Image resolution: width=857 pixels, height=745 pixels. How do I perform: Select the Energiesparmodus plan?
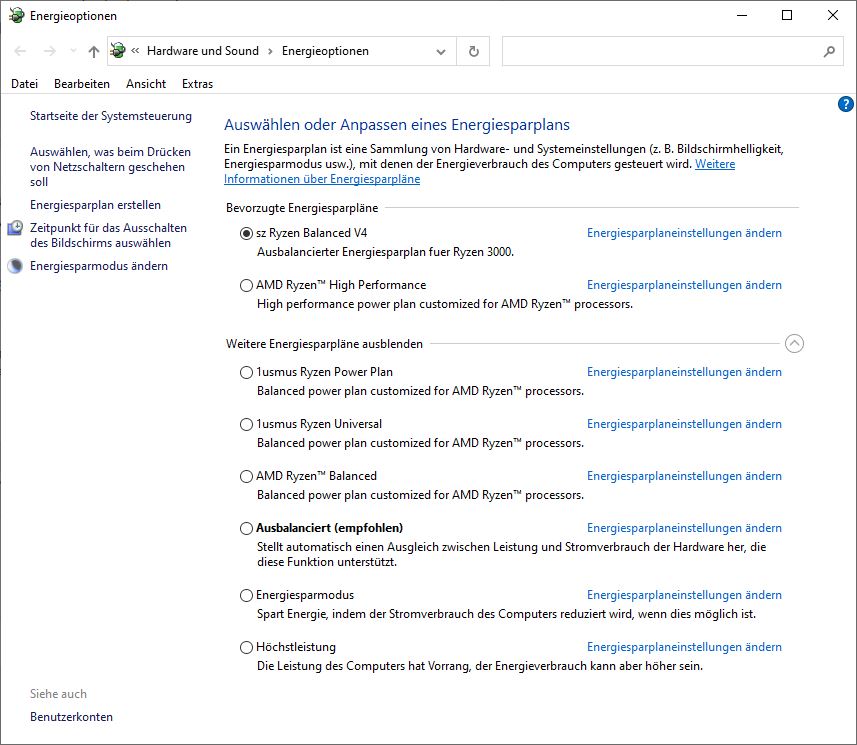[246, 595]
